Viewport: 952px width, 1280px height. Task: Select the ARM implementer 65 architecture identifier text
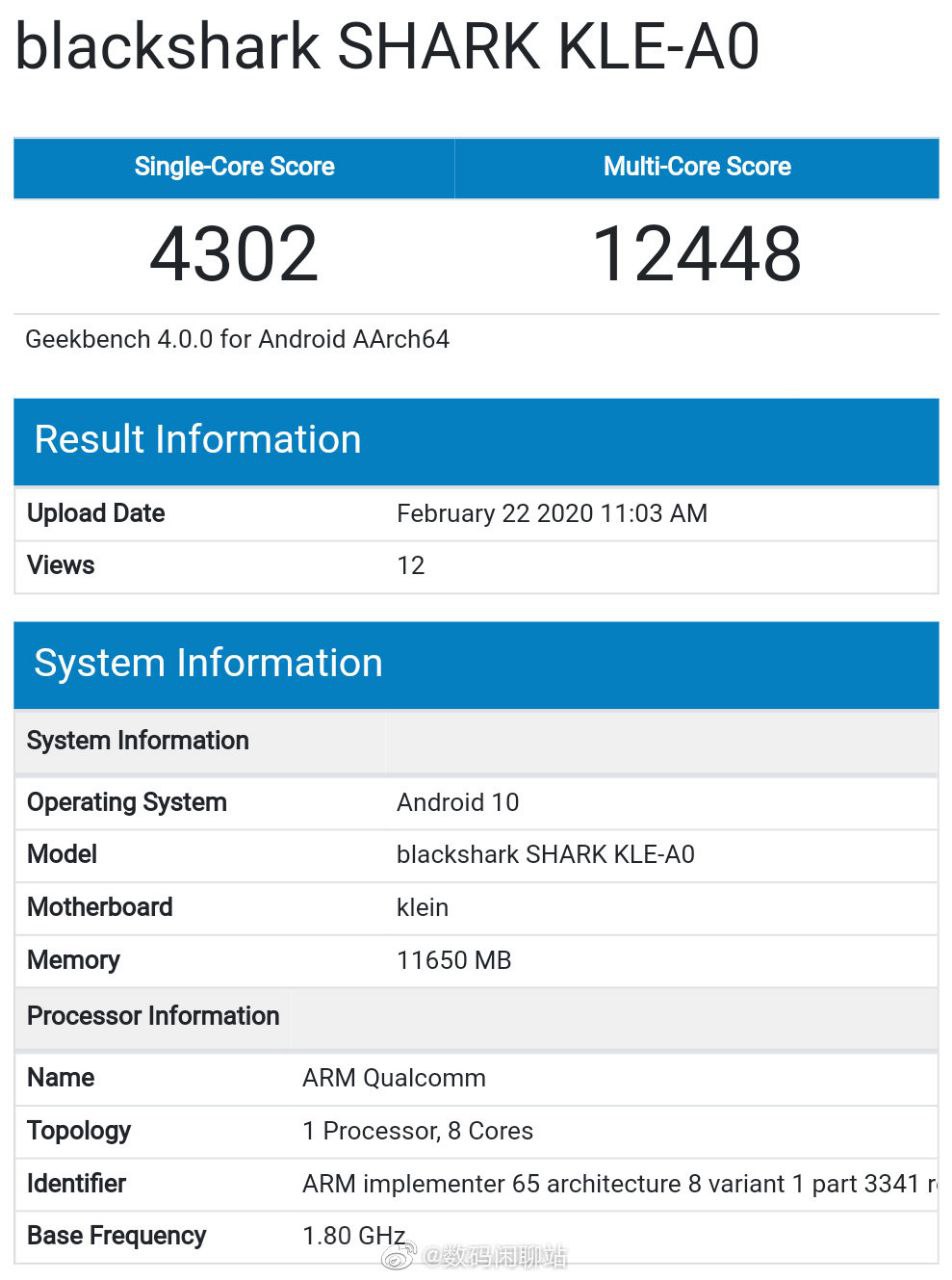pyautogui.click(x=620, y=1184)
